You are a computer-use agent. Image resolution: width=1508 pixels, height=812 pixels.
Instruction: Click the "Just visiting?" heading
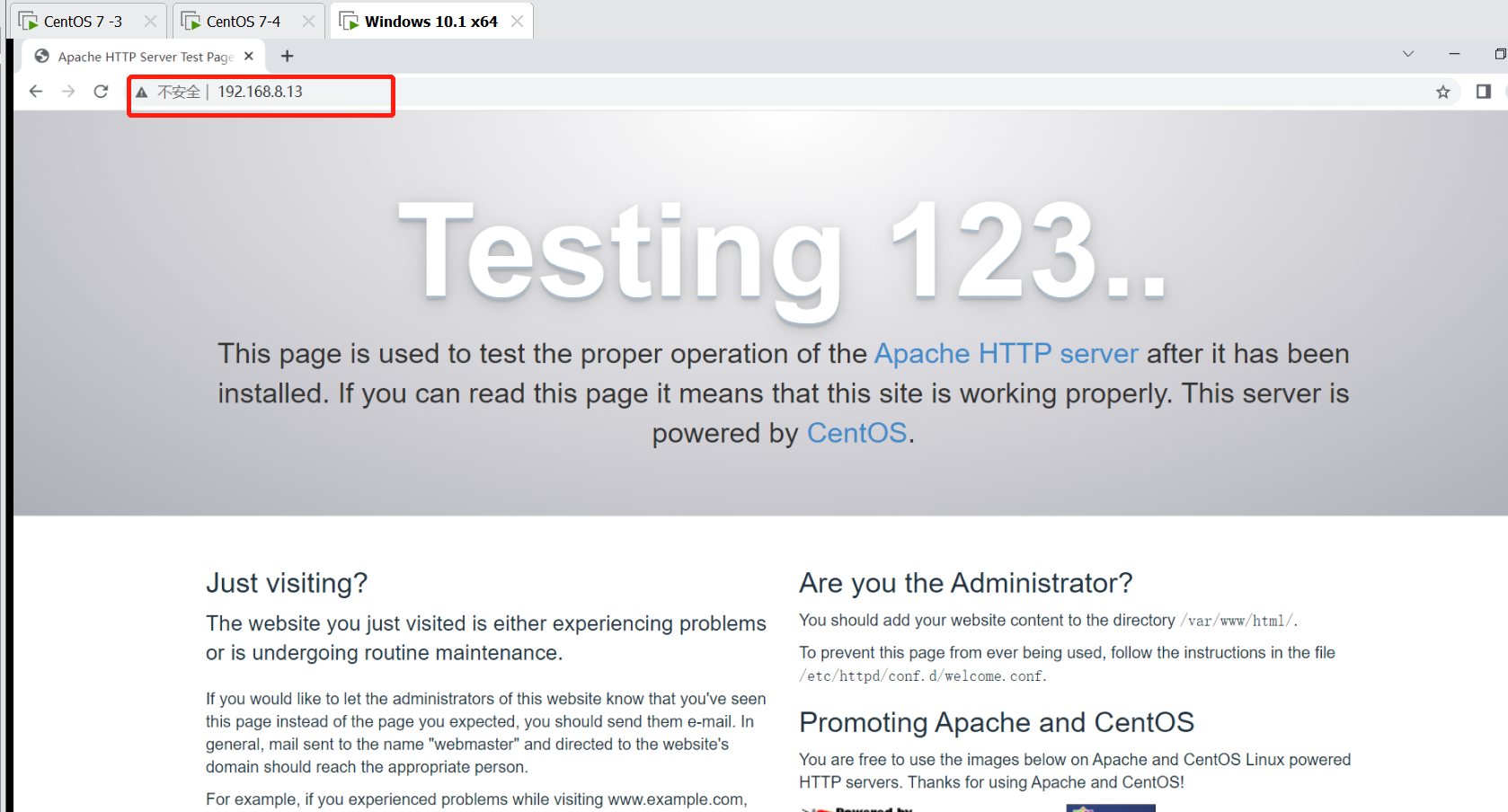pos(287,583)
